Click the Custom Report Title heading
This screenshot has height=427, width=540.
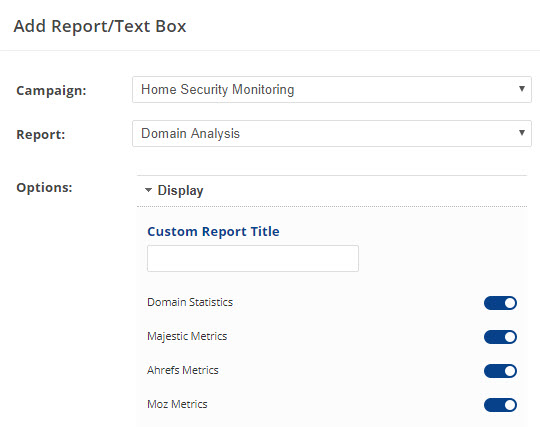(213, 231)
